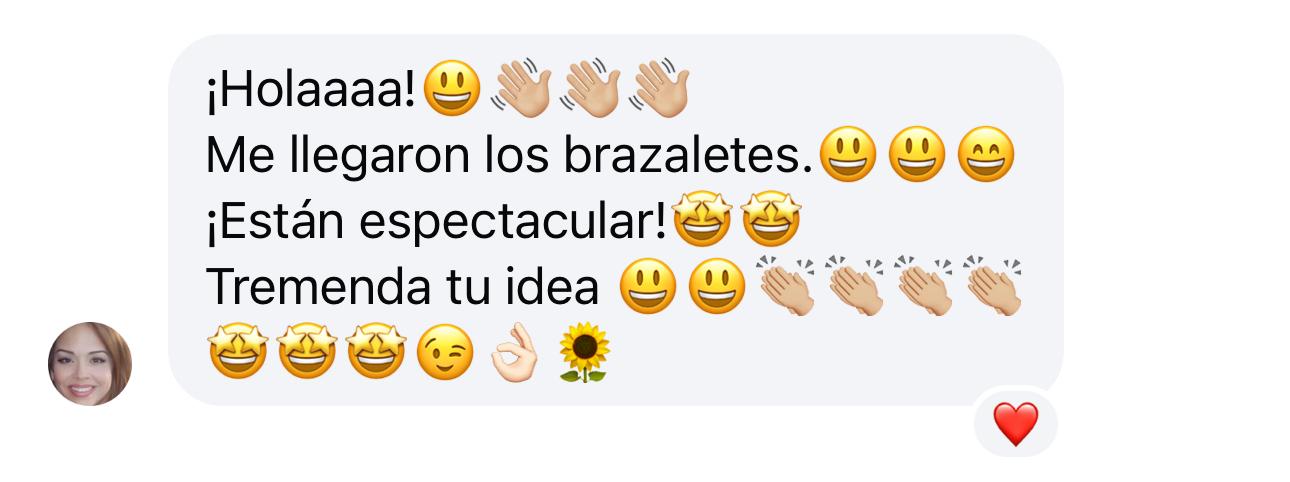Click the squinting grin emoji ending the brazaletes line
Viewport: 1290px width, 482px height.
click(986, 156)
